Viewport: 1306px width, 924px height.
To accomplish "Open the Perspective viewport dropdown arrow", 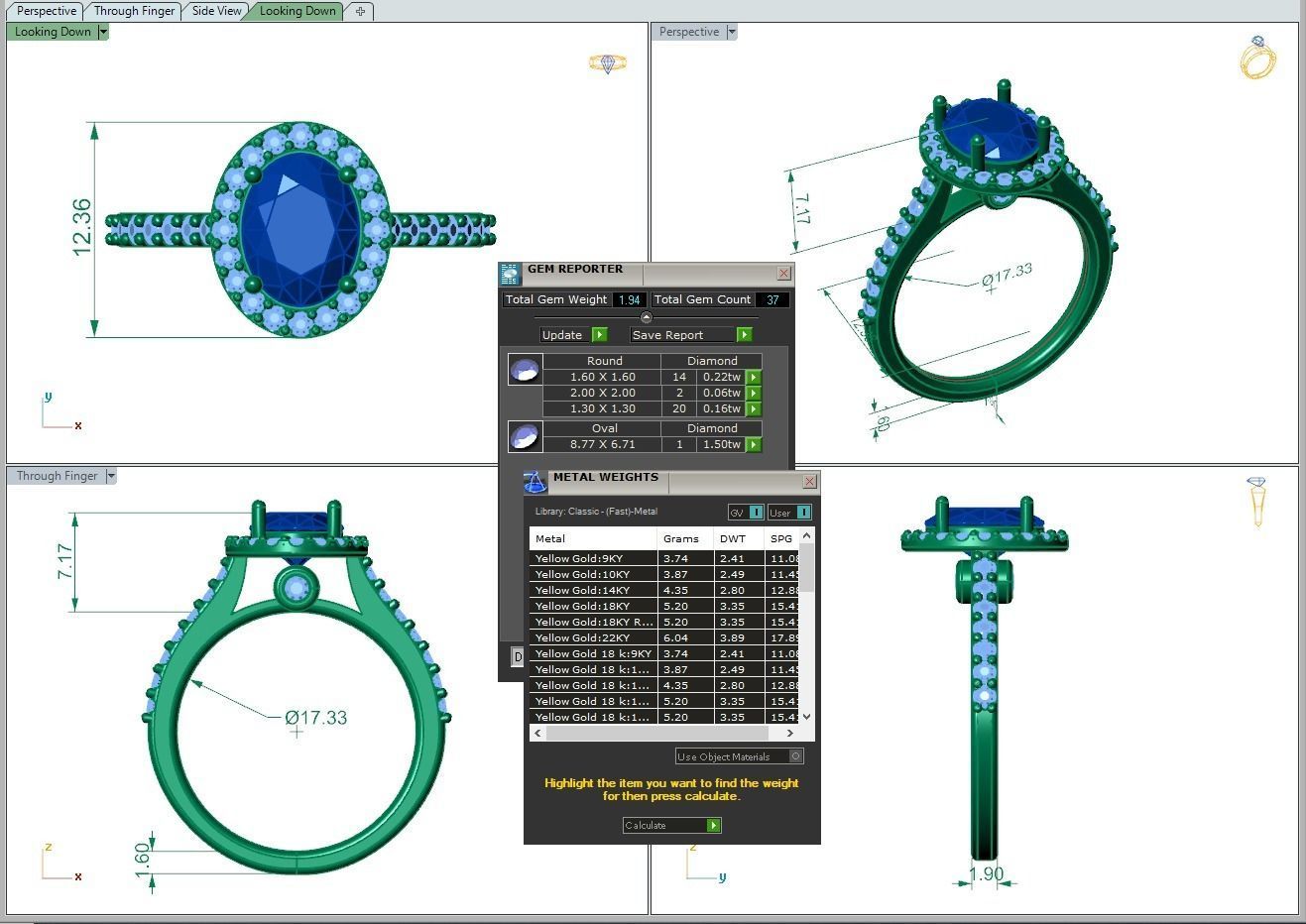I will (x=732, y=32).
